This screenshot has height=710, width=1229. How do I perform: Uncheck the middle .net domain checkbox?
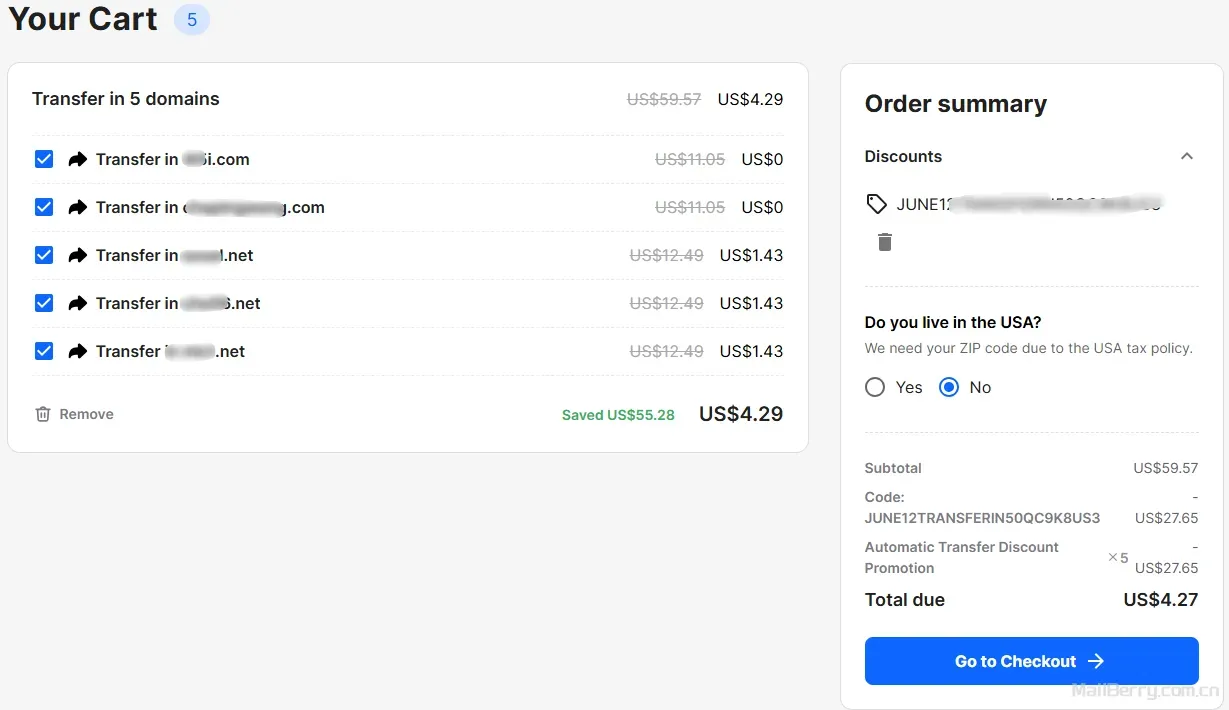44,303
